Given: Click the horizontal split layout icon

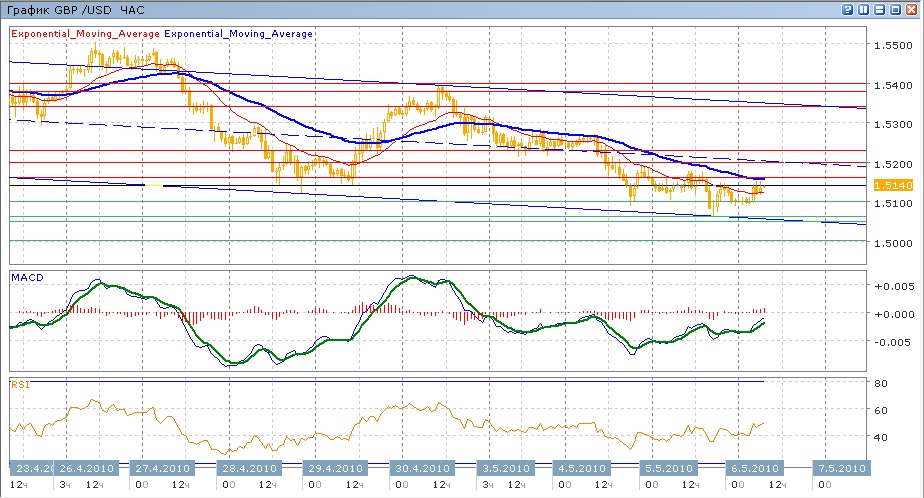Looking at the screenshot, I should (881, 9).
